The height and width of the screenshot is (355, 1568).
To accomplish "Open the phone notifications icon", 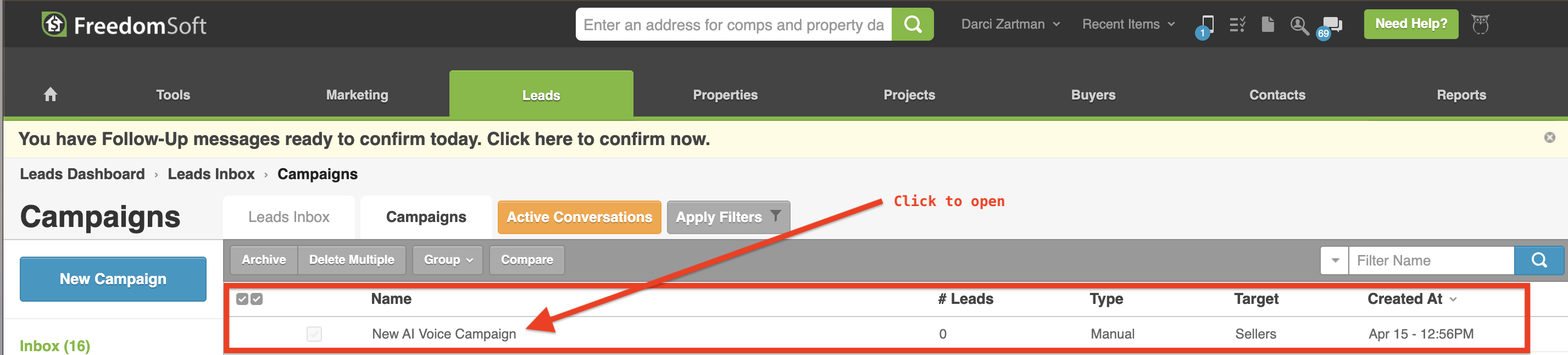I will pyautogui.click(x=1206, y=25).
